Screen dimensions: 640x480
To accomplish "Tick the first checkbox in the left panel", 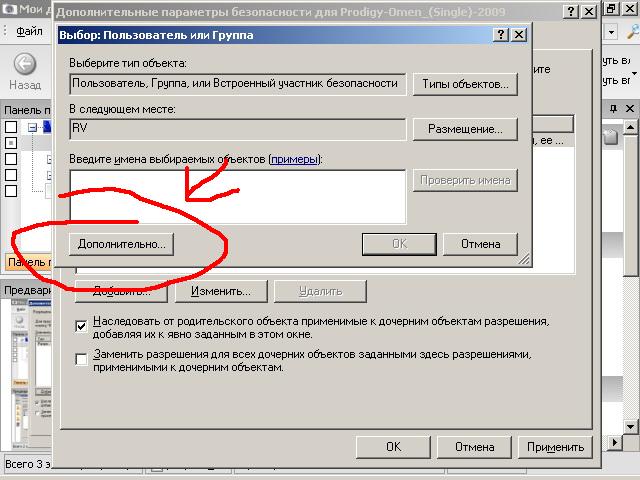I will click(11, 127).
